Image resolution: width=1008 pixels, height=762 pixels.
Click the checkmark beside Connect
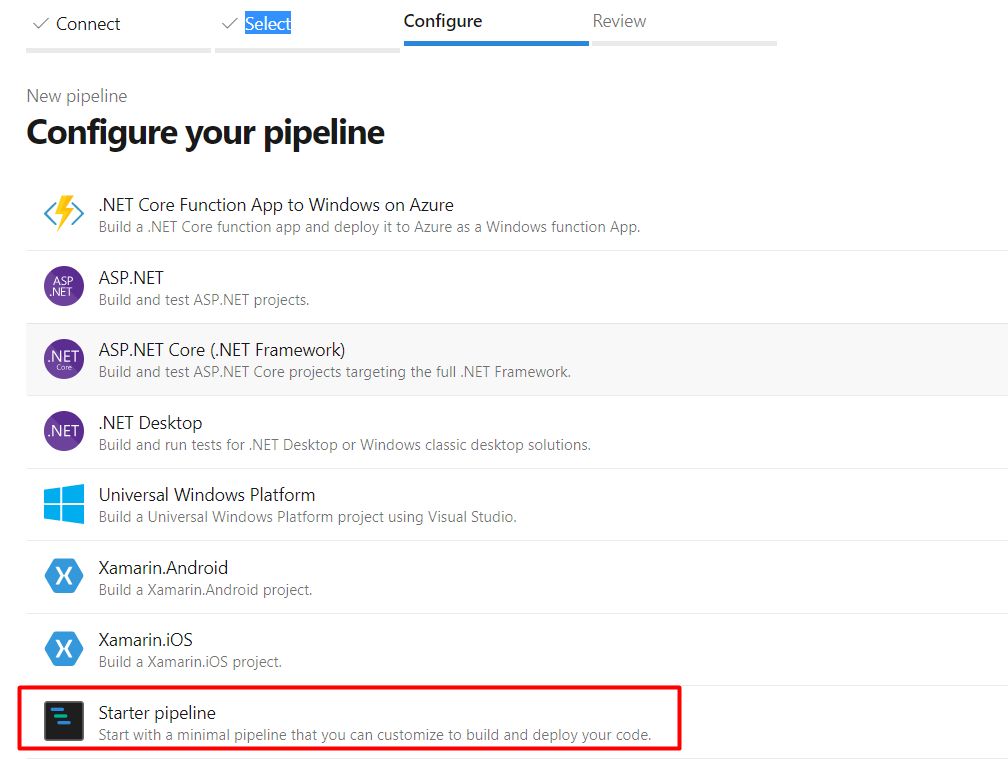41,24
